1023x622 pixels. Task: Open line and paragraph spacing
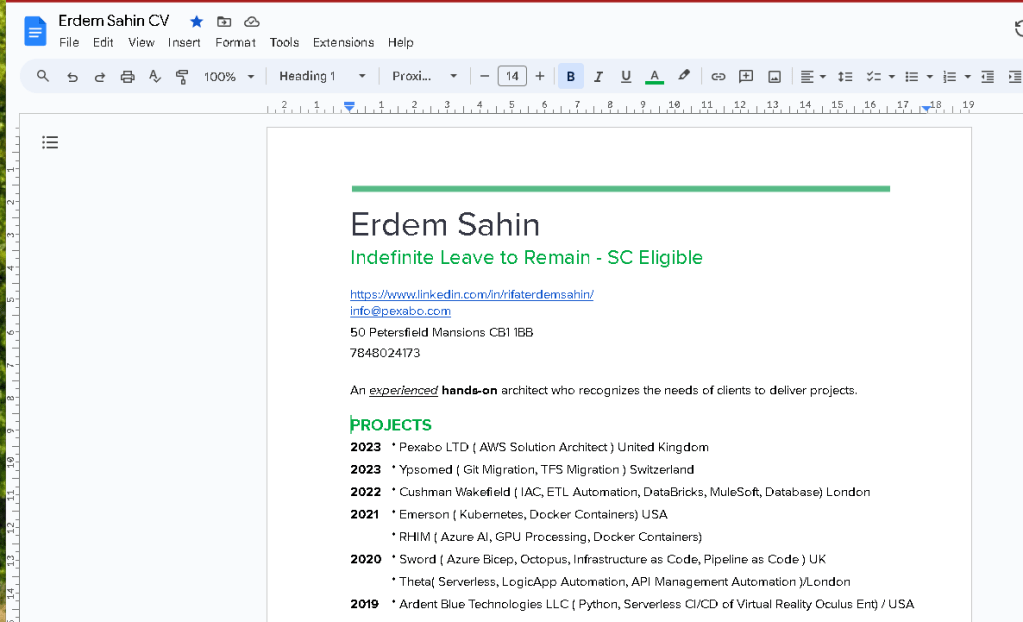(845, 77)
